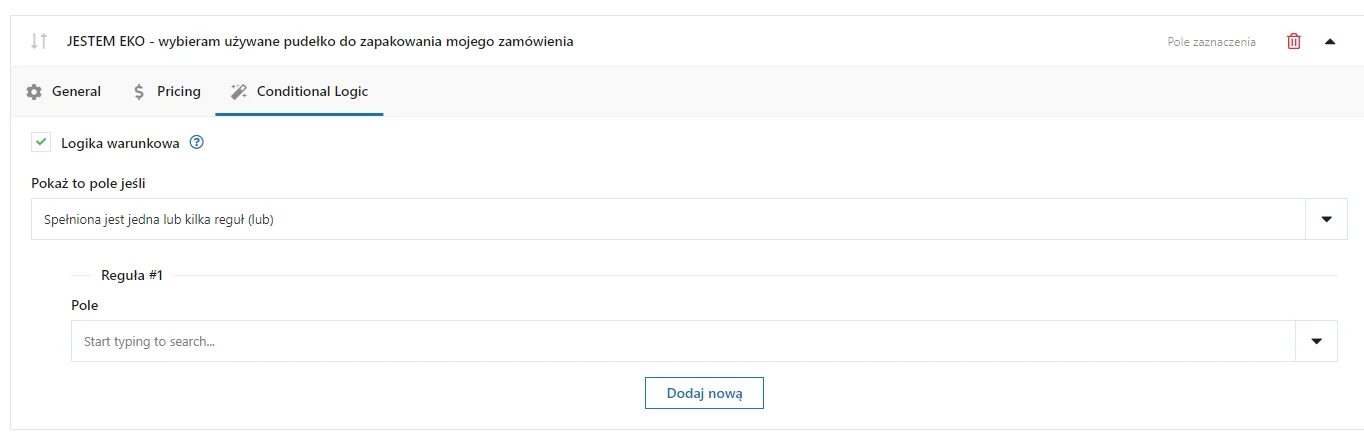Click the Reguła #1 rule heading
The height and width of the screenshot is (436, 1364).
[x=132, y=275]
